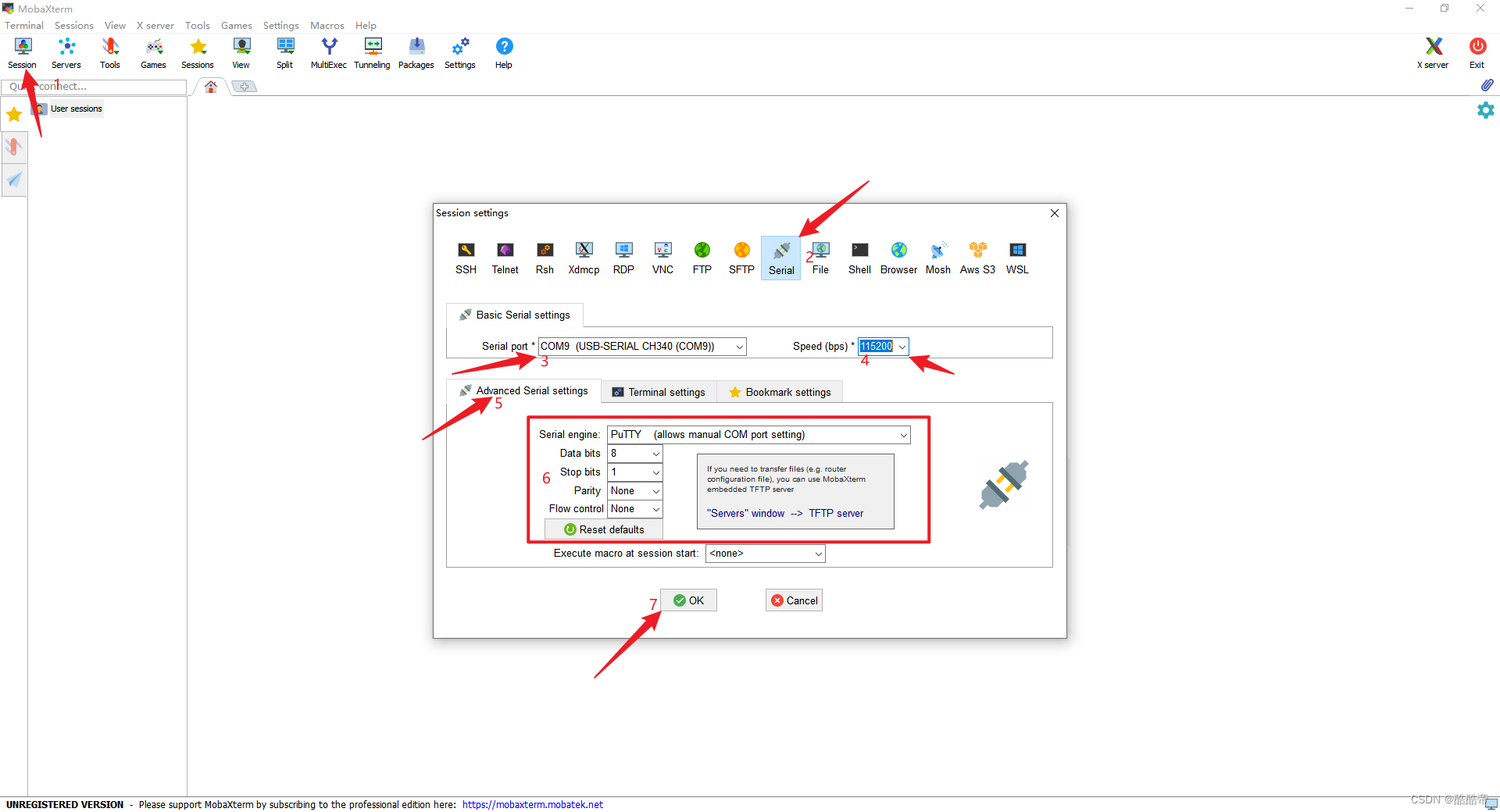Click the TFTP server link
The width and height of the screenshot is (1500, 812).
[x=836, y=513]
